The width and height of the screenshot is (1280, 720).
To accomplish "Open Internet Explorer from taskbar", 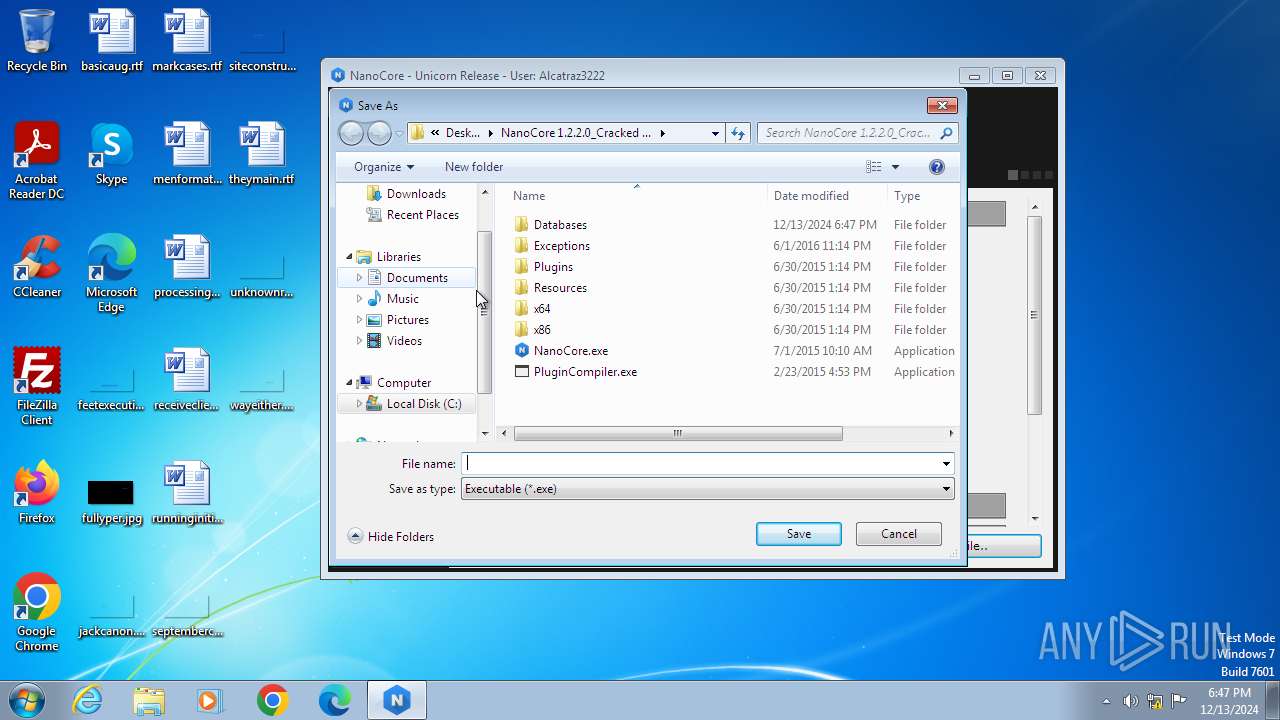I will pos(88,700).
